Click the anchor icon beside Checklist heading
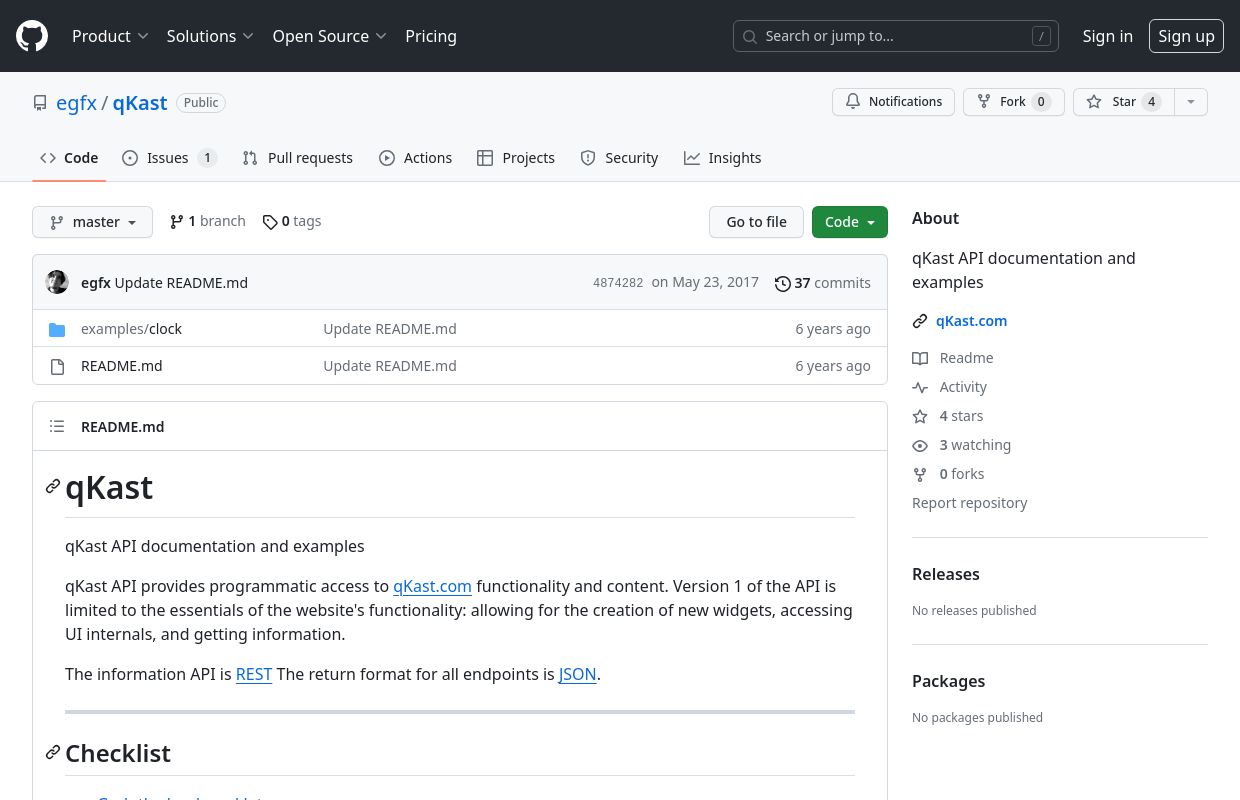 coord(53,752)
